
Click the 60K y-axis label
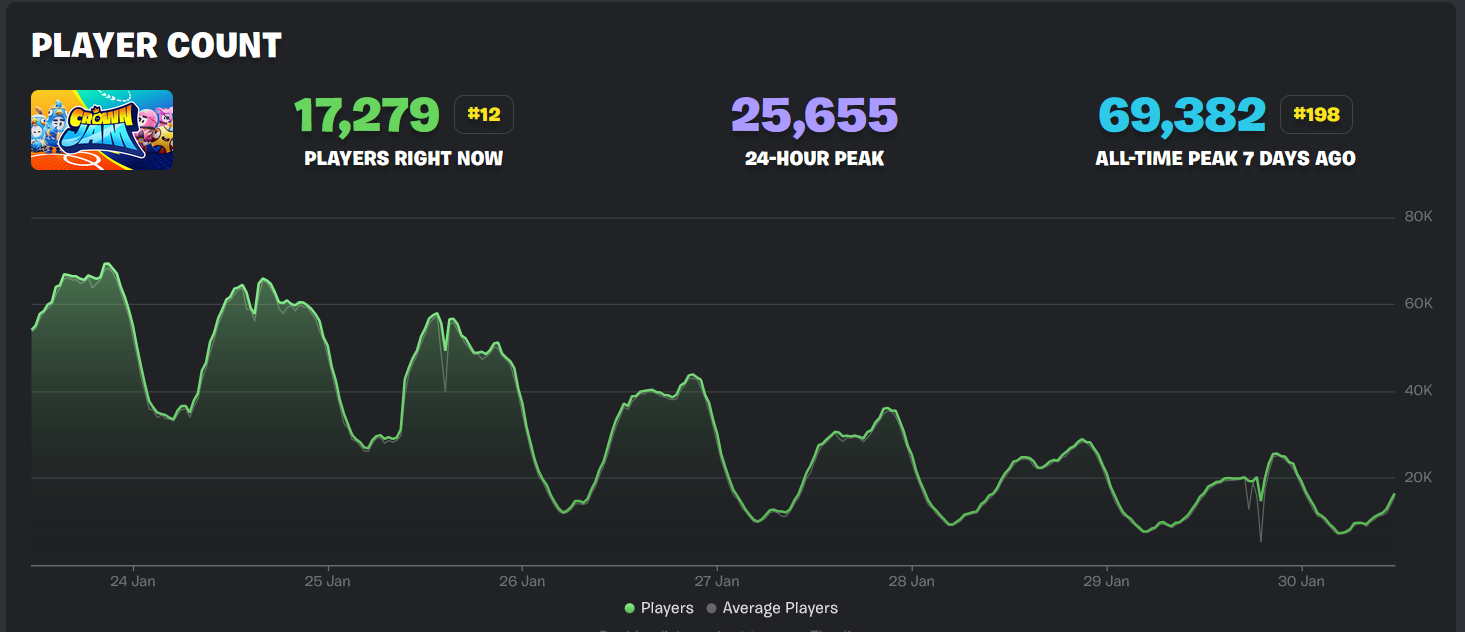[x=1418, y=304]
